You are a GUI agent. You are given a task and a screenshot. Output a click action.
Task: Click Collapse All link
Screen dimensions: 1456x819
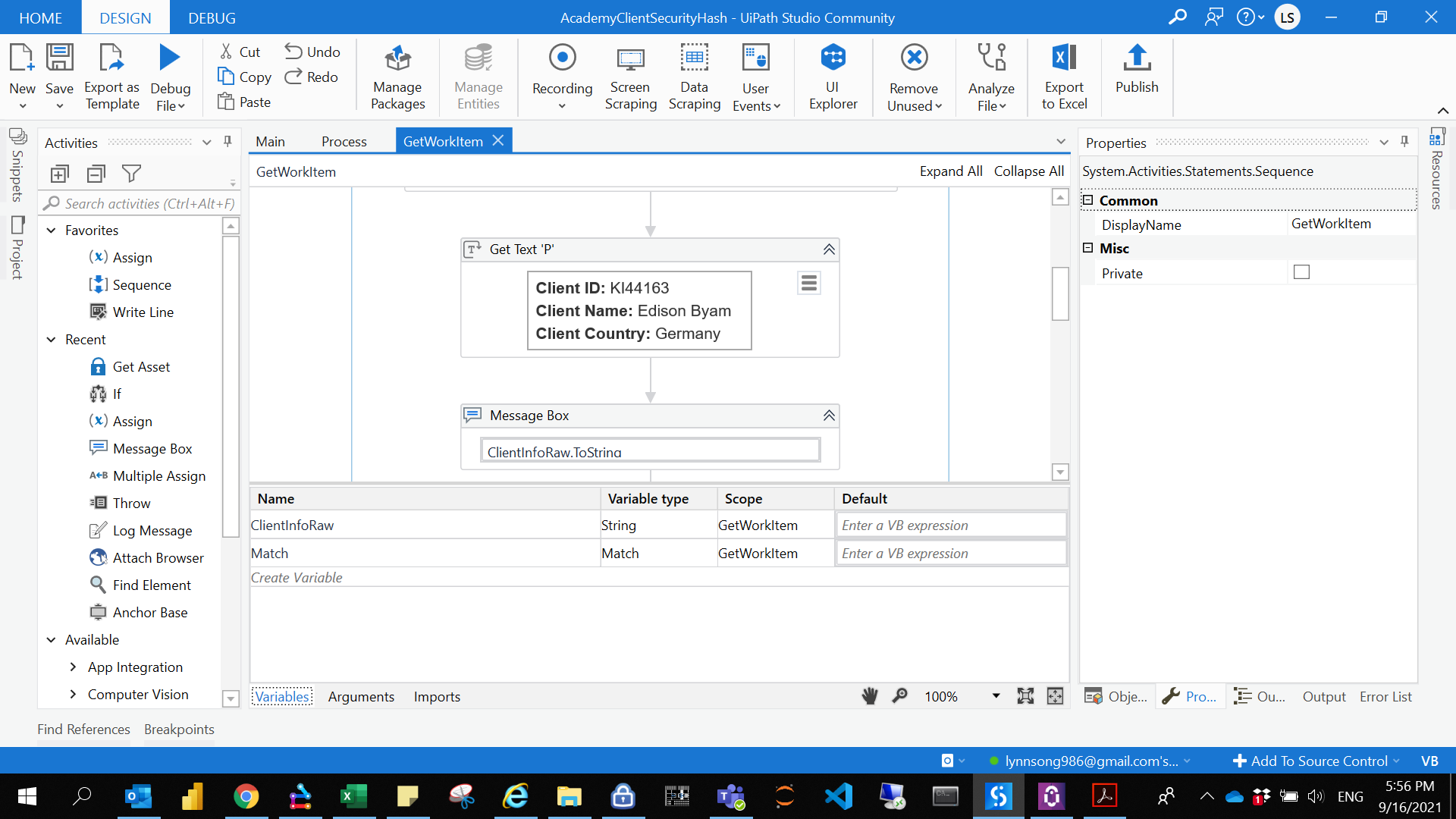pos(1029,171)
